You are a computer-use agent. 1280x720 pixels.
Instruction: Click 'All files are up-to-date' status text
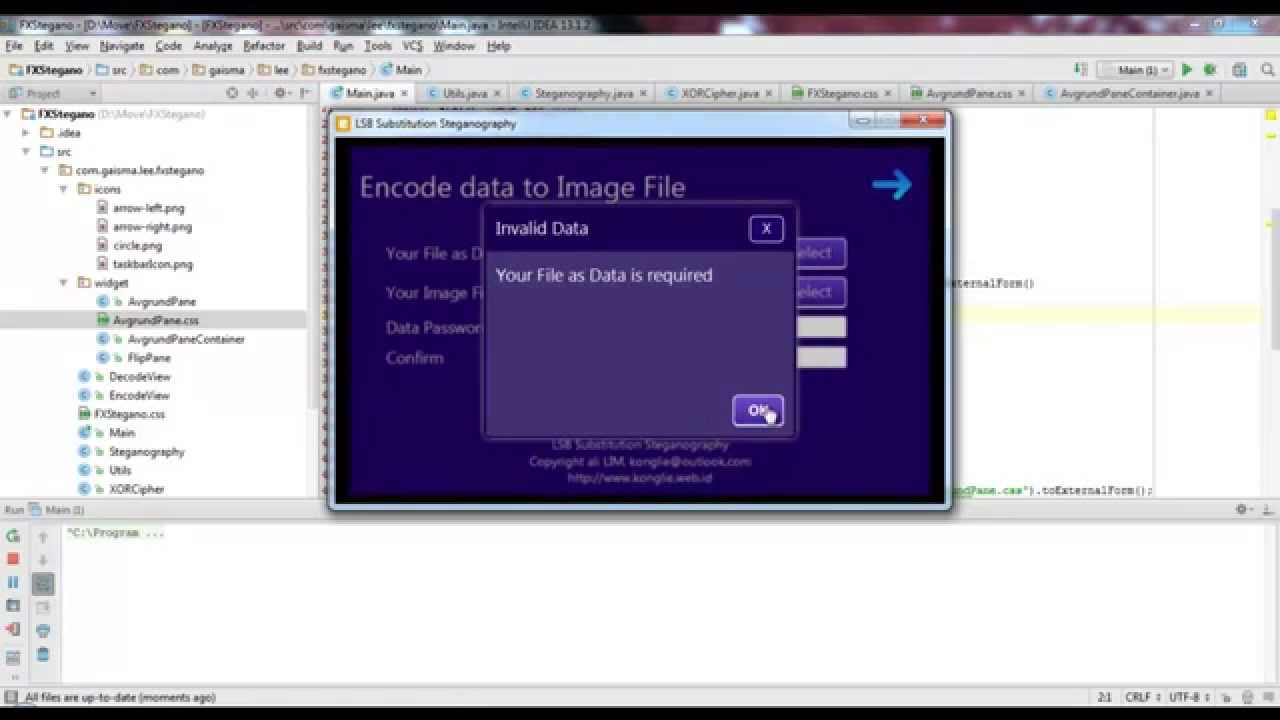tap(120, 697)
